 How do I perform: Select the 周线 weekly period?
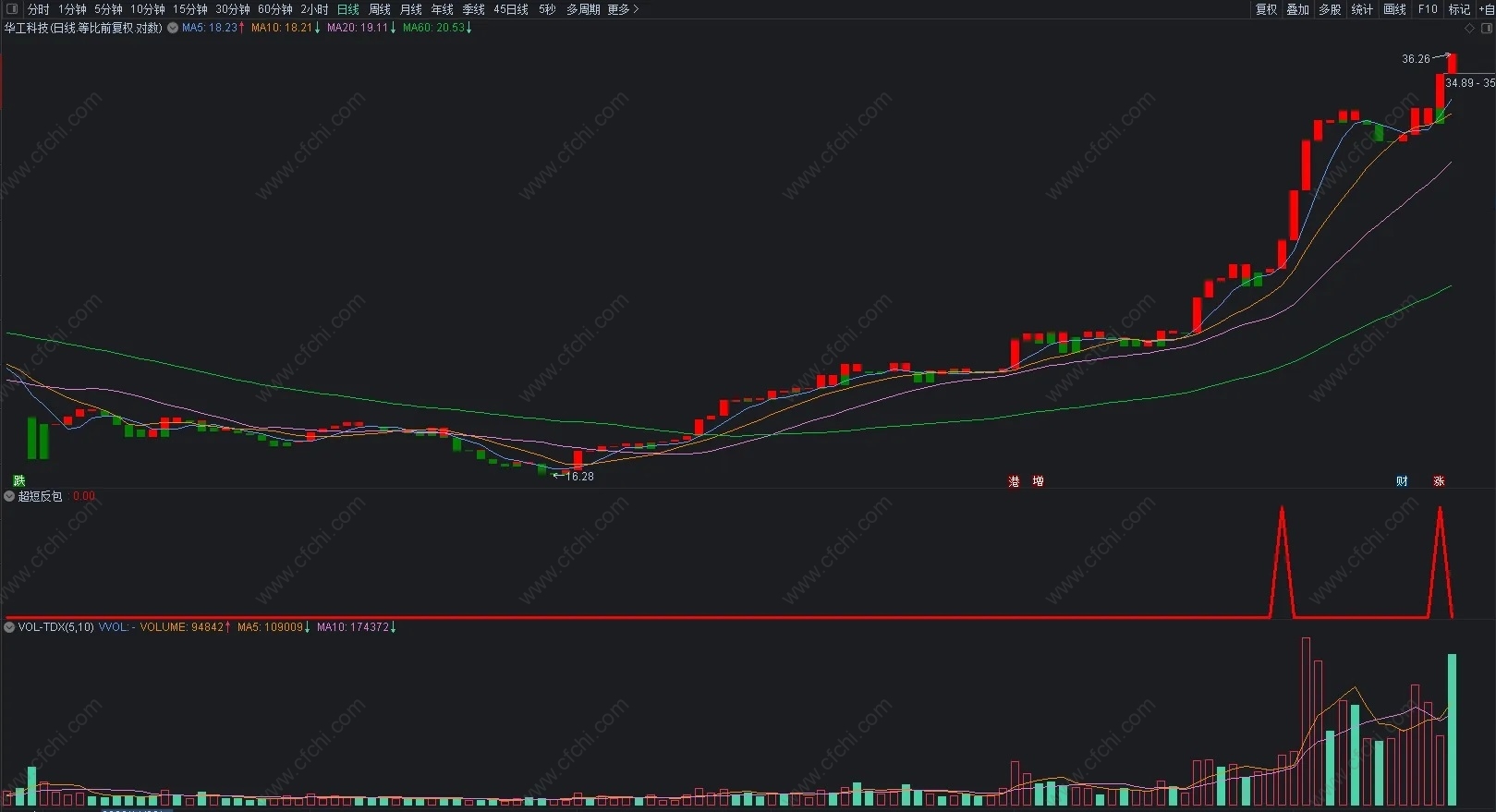pyautogui.click(x=379, y=9)
